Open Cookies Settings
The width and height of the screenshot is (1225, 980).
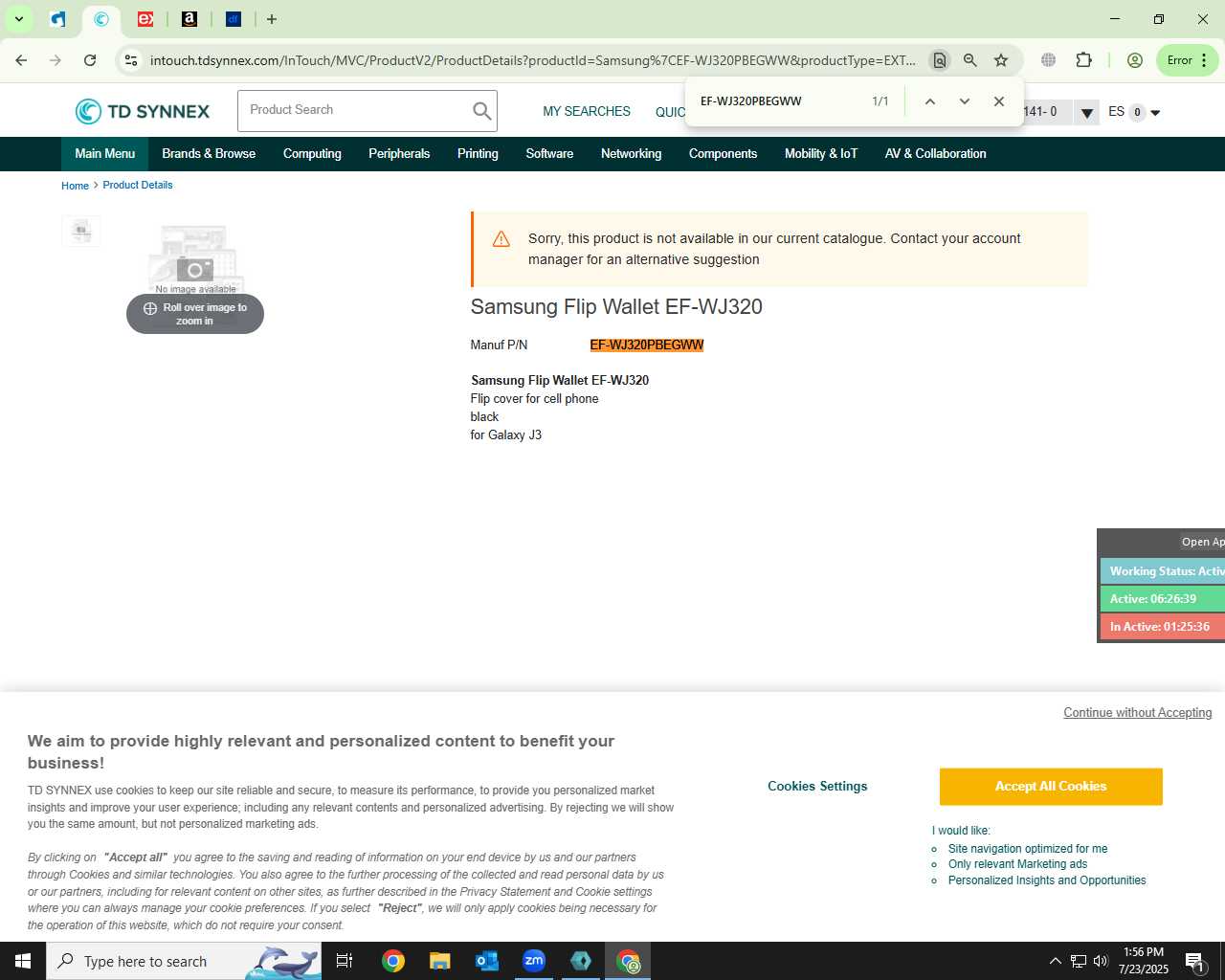tap(817, 787)
